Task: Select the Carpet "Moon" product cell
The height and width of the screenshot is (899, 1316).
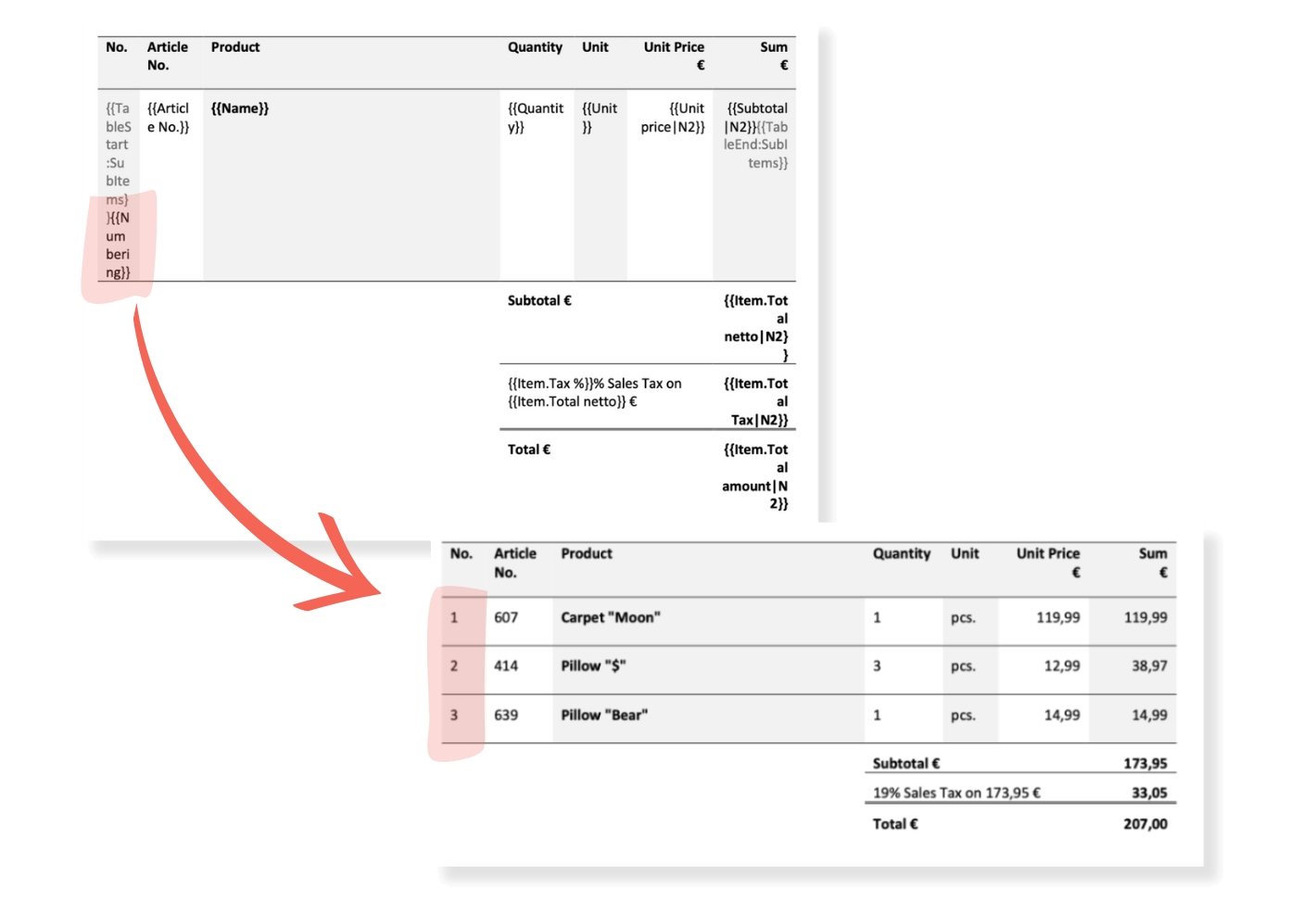Action: pyautogui.click(x=610, y=617)
